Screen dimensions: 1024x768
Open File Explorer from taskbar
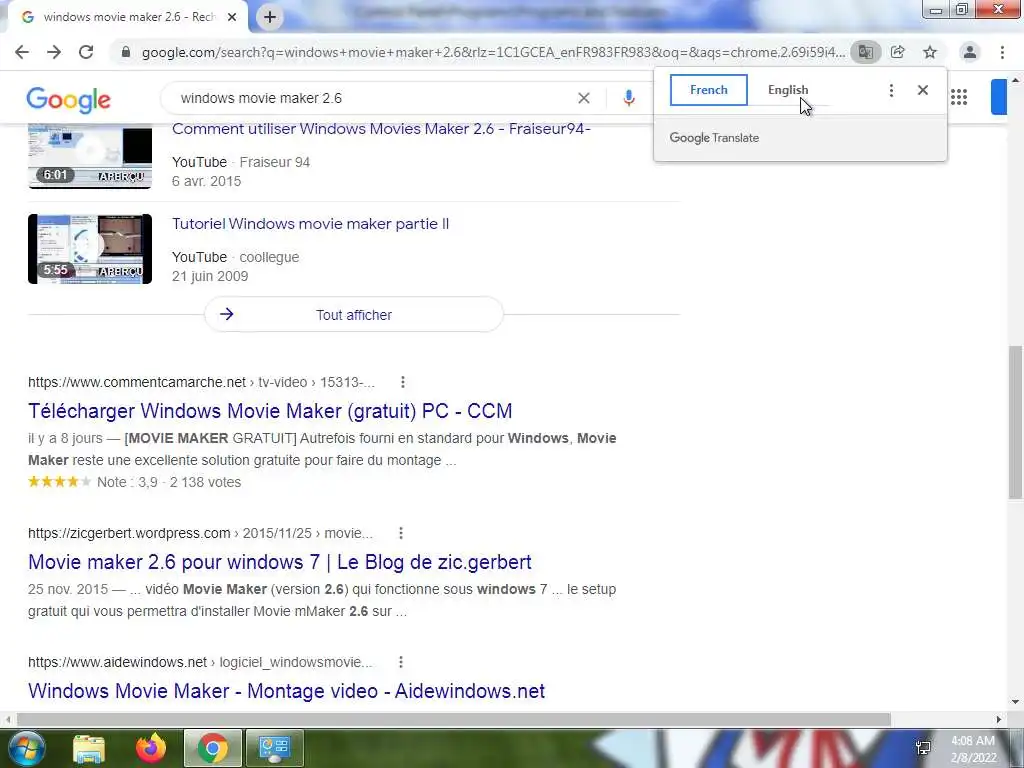[x=89, y=748]
